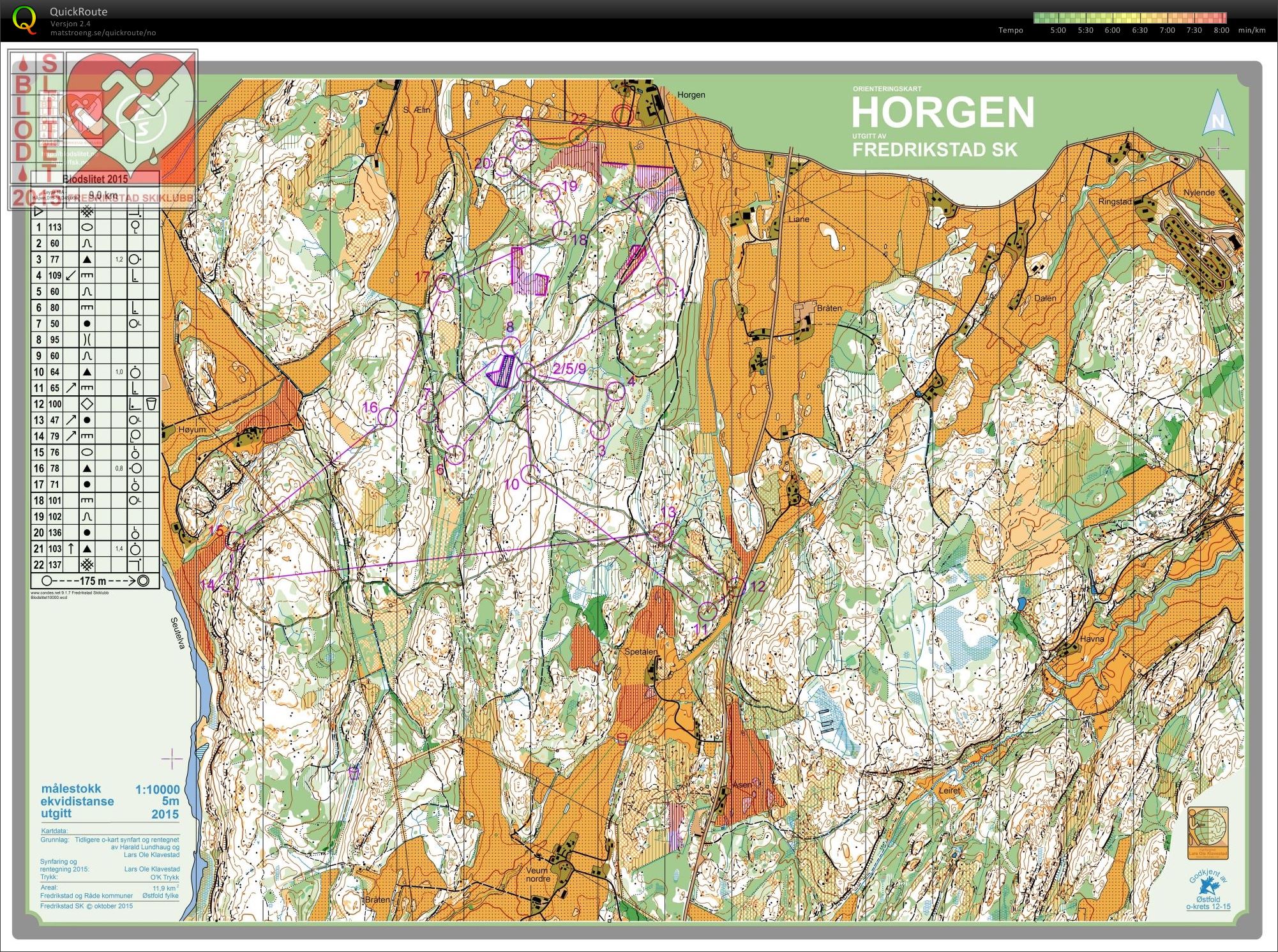
Task: Click the Høyum place name
Action: pyautogui.click(x=193, y=430)
